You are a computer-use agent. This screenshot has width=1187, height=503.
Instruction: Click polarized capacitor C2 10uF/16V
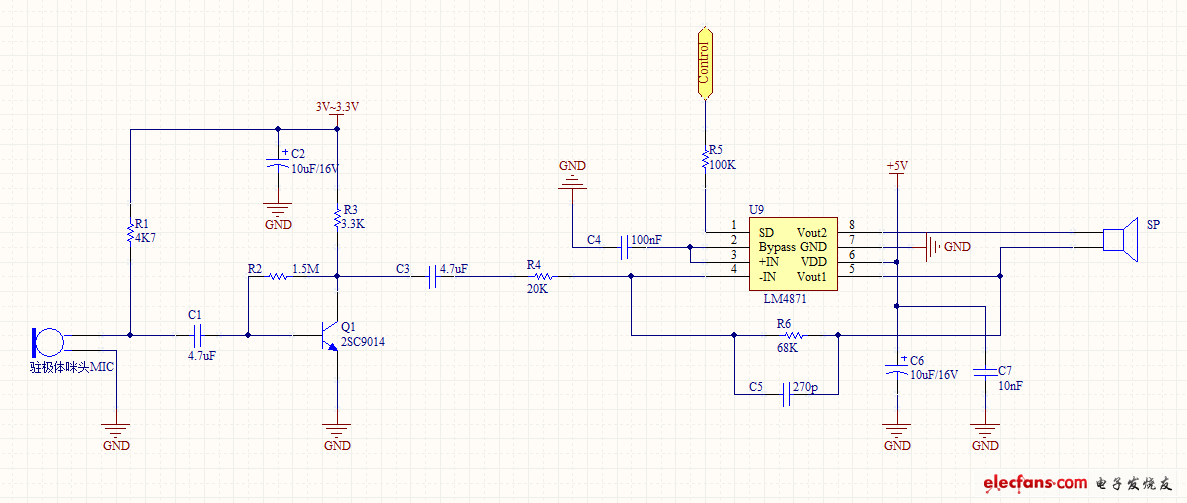pyautogui.click(x=279, y=164)
